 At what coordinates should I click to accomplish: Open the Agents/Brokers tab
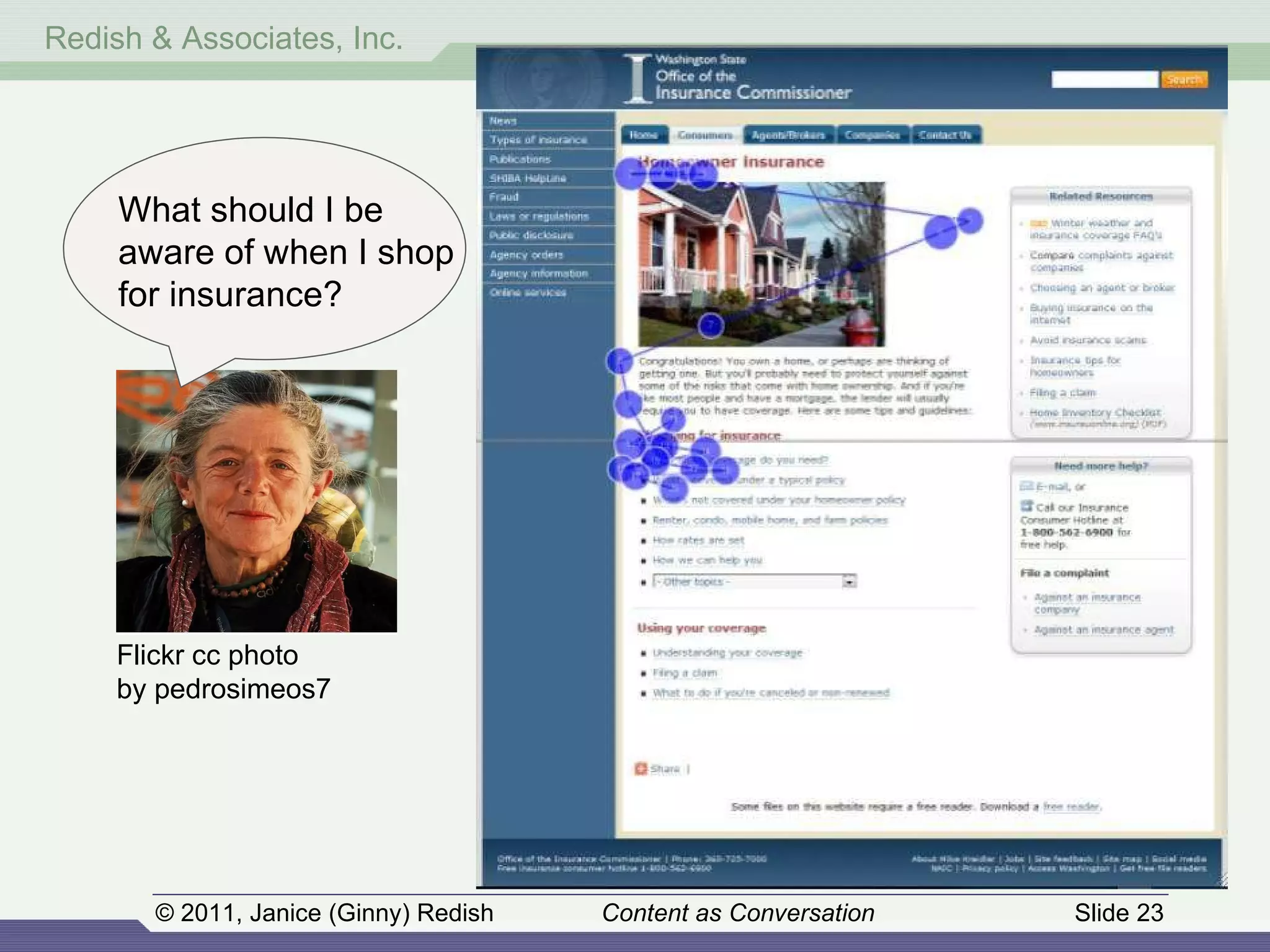(x=788, y=134)
